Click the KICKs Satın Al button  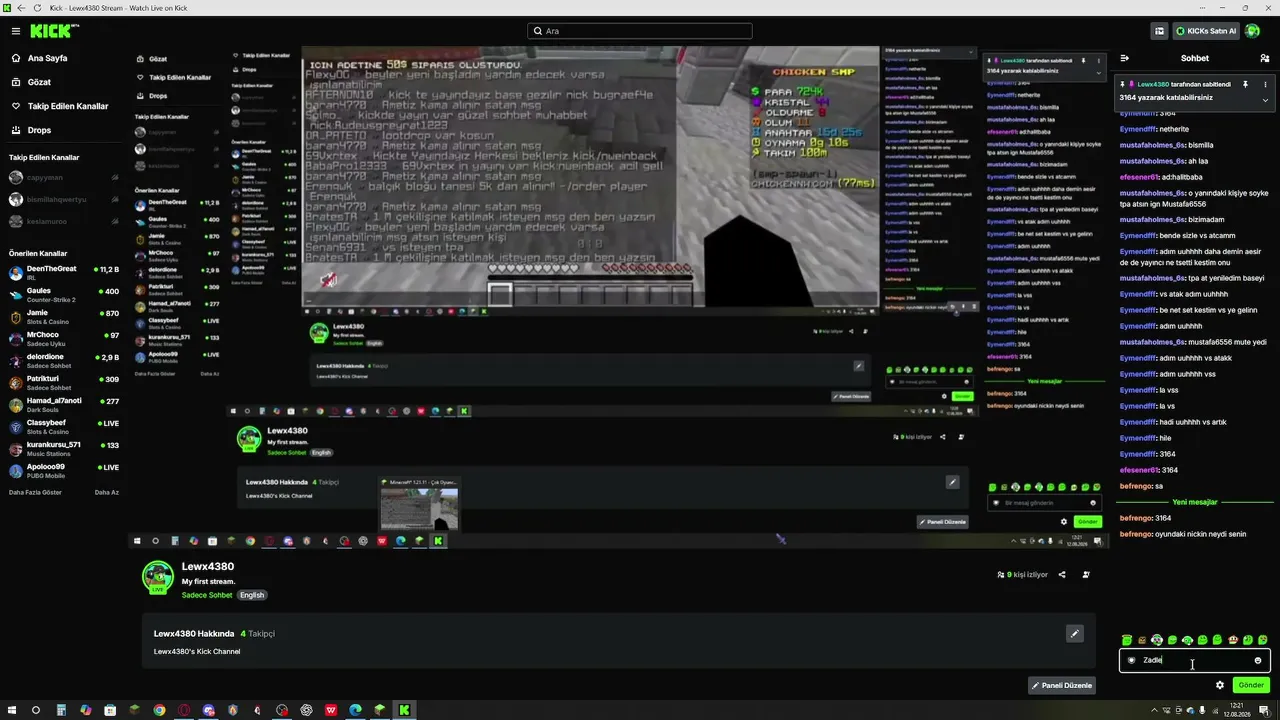[x=1206, y=31]
